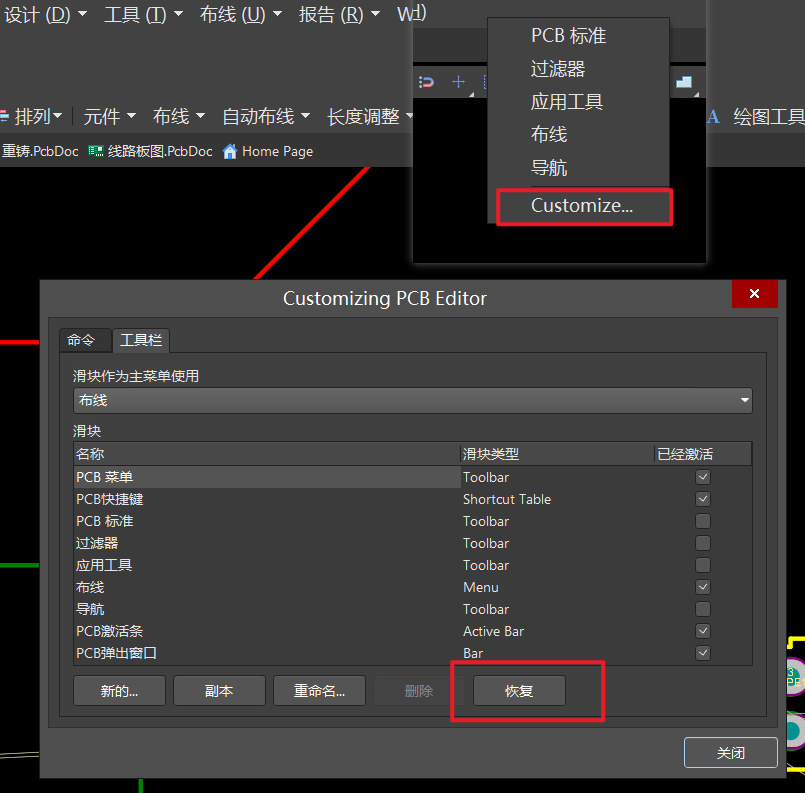The width and height of the screenshot is (805, 793).
Task: Click the red magnet snap icon
Action: [427, 82]
